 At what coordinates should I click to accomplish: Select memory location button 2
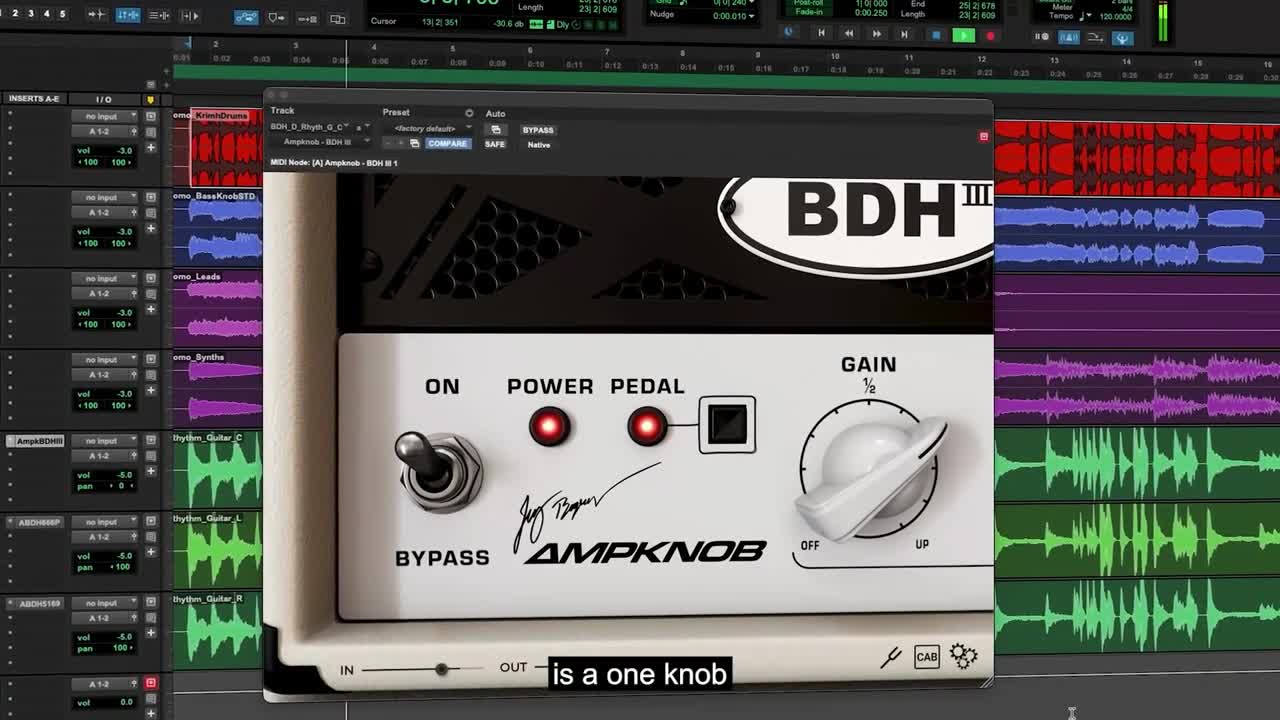pos(15,13)
